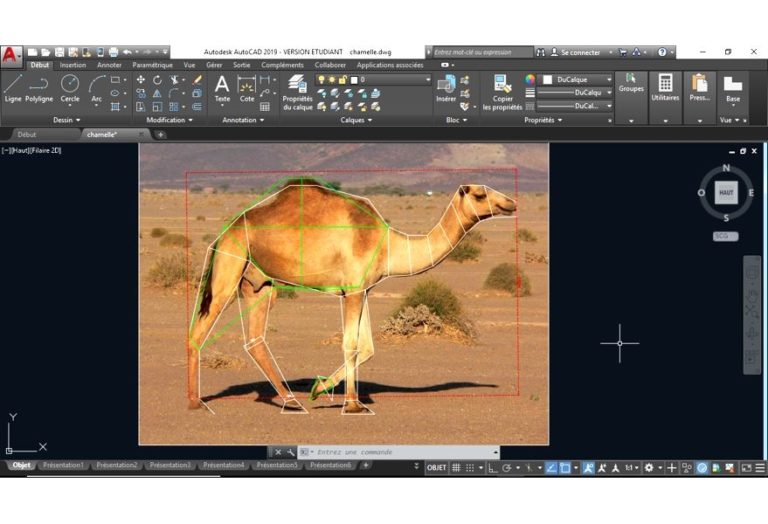Open Propriétés du calque
The image size is (768, 524).
(x=297, y=92)
